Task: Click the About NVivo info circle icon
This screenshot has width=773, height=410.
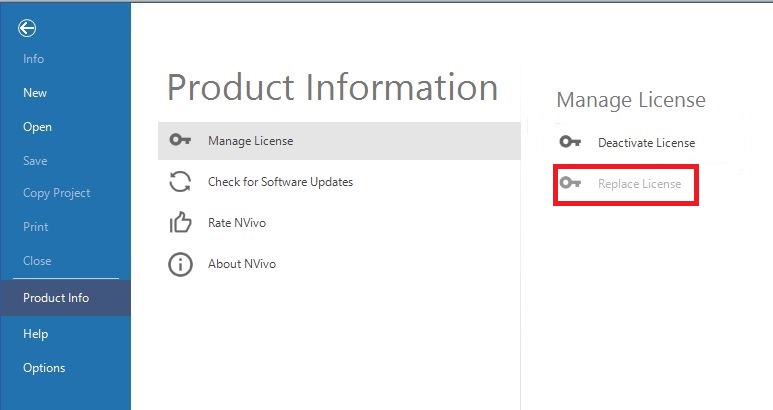Action: coord(180,264)
